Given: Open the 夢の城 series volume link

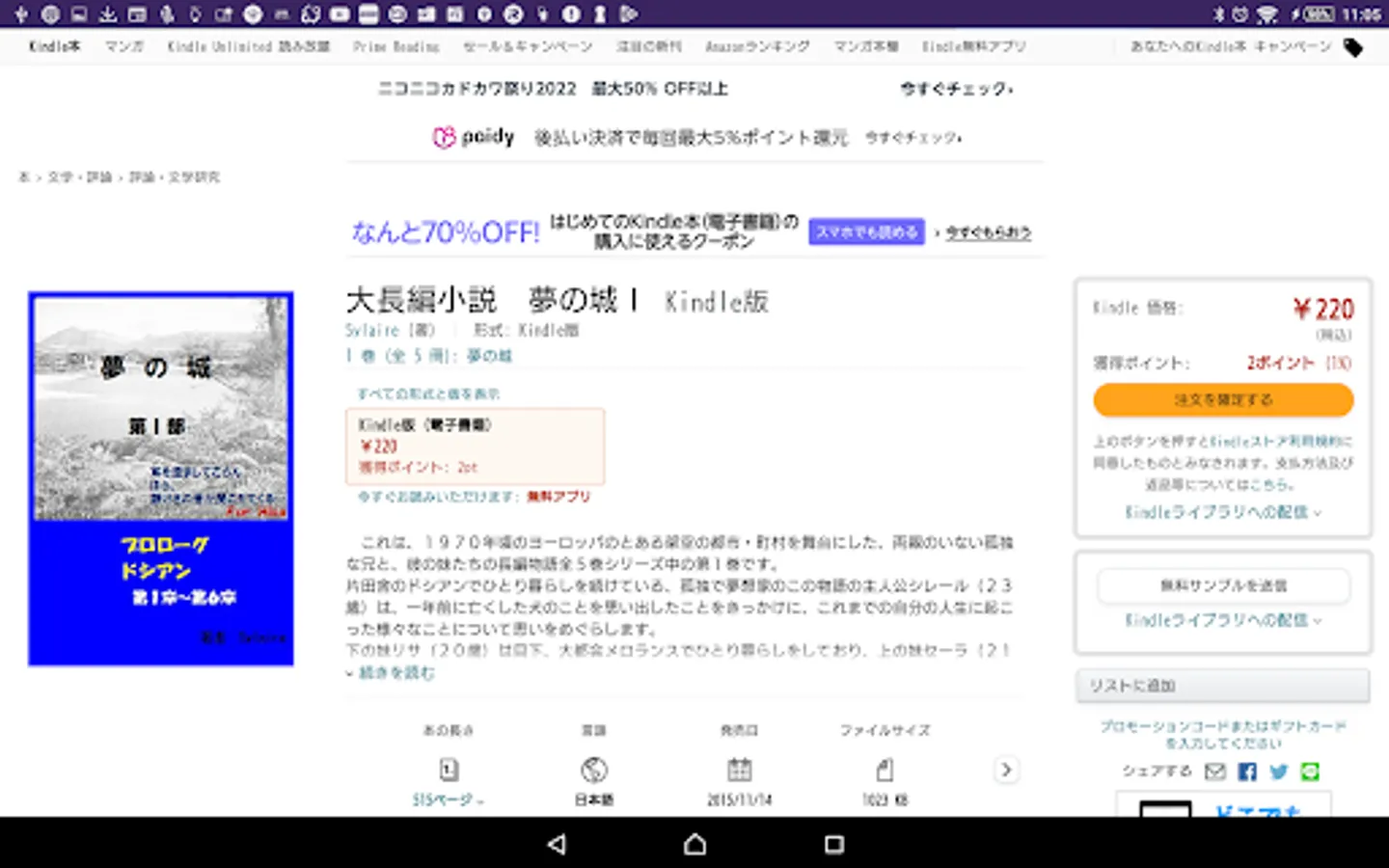Looking at the screenshot, I should click(428, 356).
